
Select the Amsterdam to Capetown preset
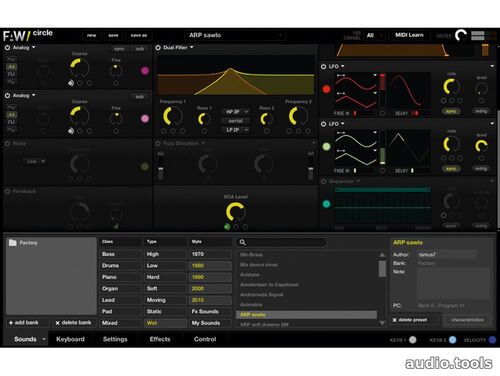pyautogui.click(x=269, y=285)
